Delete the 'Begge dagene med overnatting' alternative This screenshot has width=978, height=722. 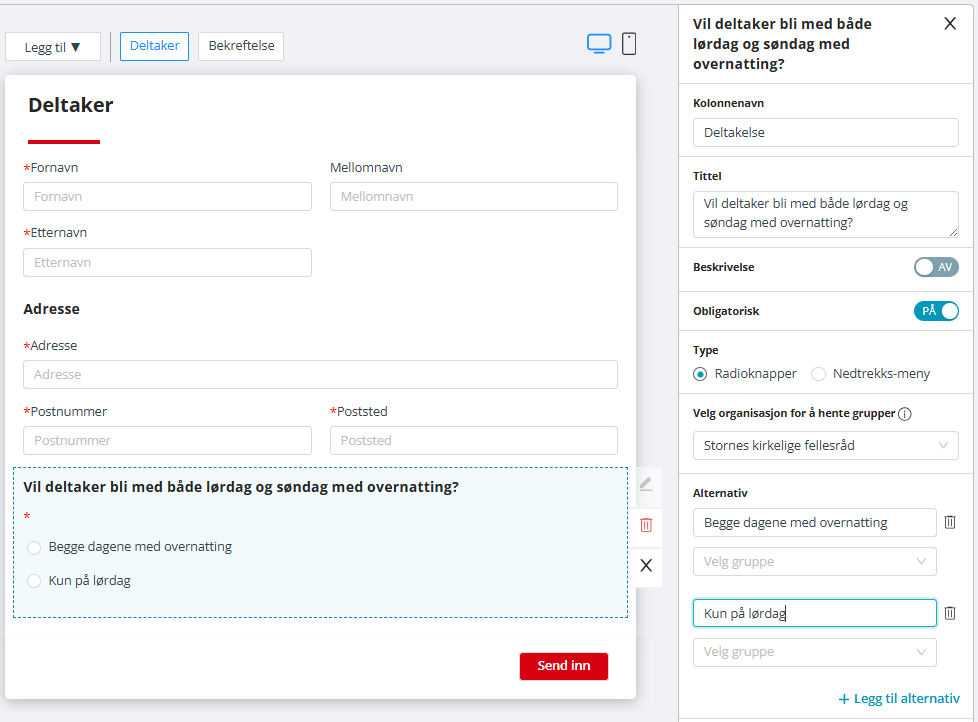(950, 522)
